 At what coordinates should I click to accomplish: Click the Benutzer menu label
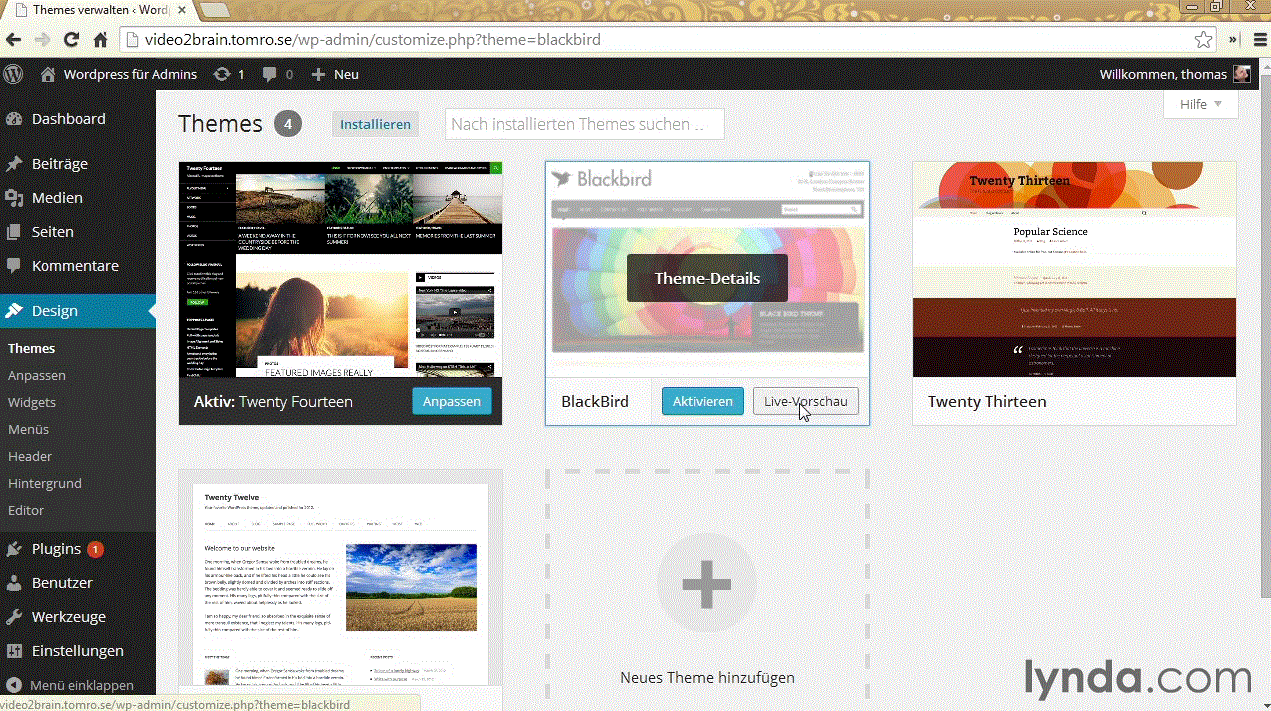[62, 583]
